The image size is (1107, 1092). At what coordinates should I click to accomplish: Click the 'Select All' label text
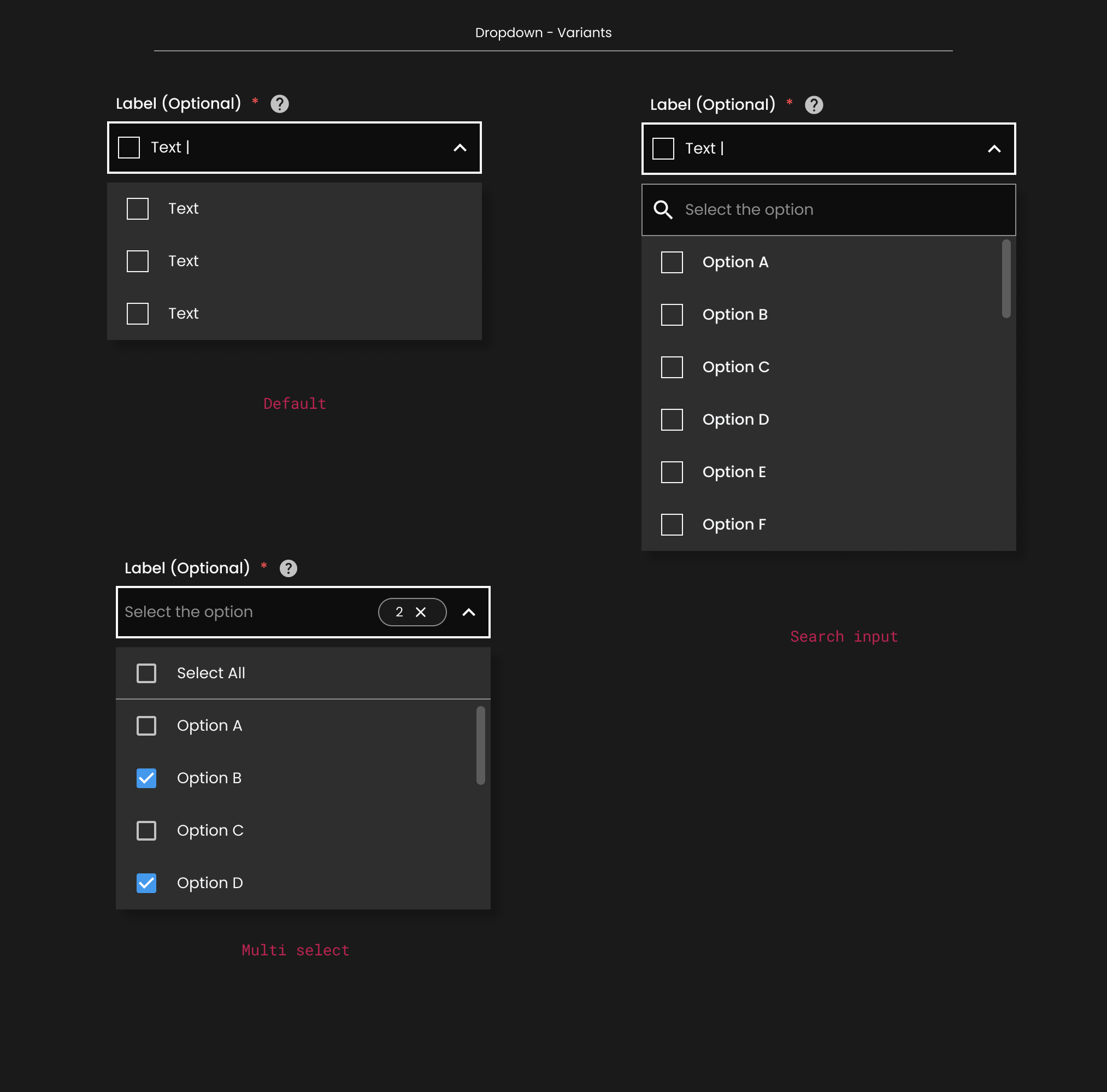(x=211, y=673)
